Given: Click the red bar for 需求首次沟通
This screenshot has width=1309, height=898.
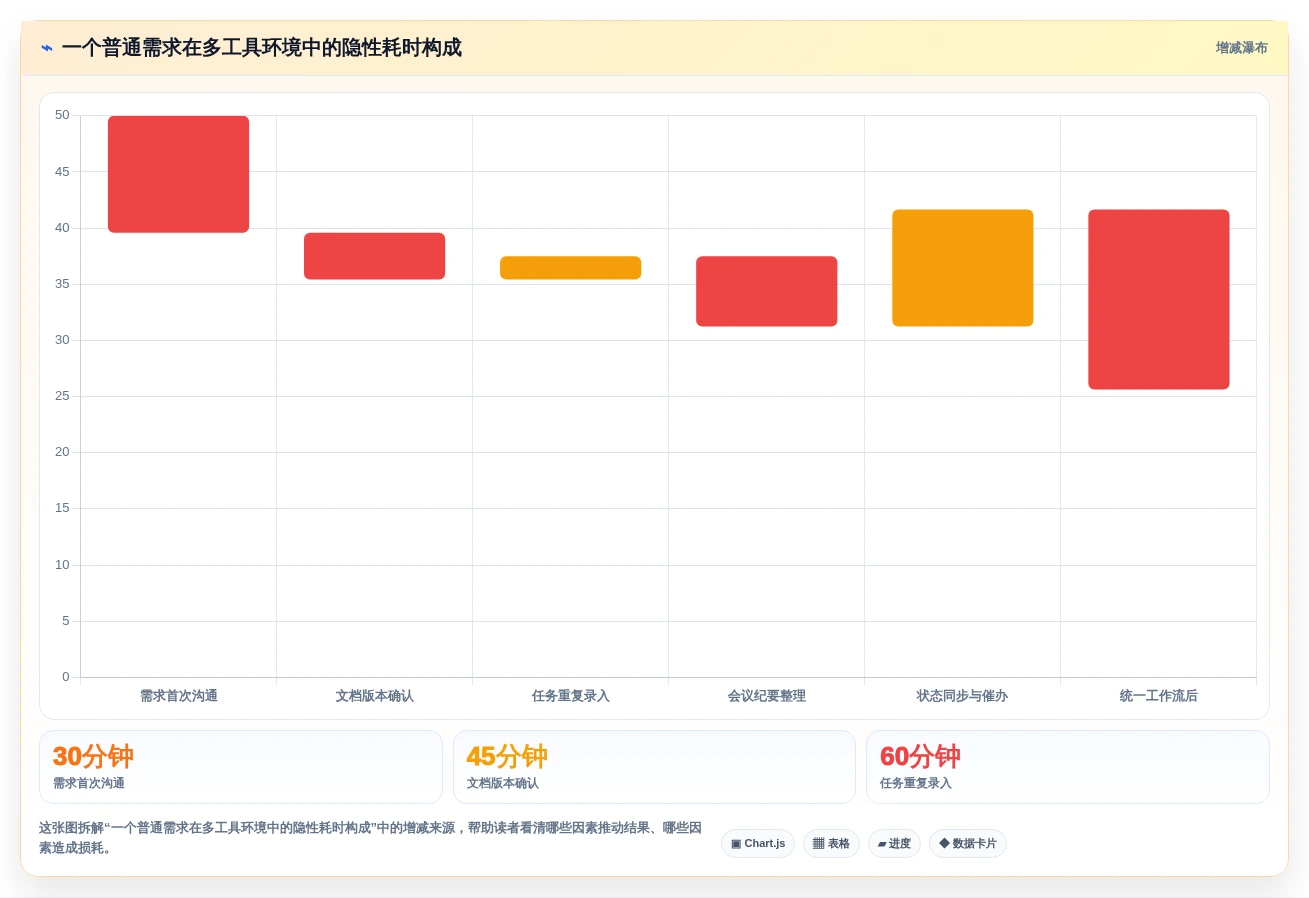Looking at the screenshot, I should pos(178,174).
